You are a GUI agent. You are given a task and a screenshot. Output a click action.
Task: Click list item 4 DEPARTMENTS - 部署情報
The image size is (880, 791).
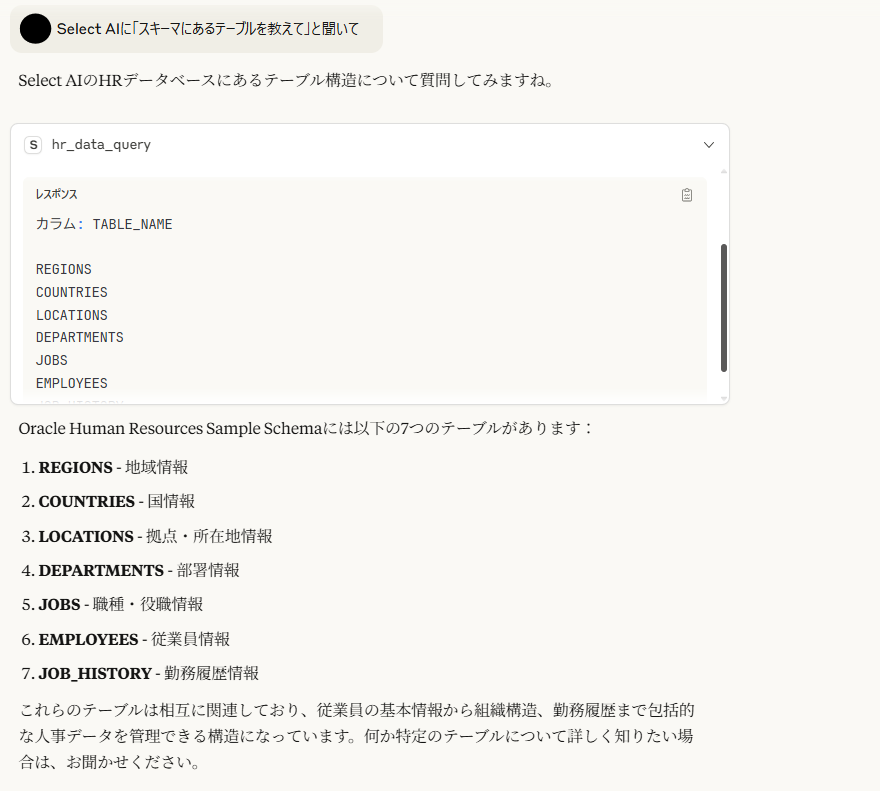pos(131,570)
